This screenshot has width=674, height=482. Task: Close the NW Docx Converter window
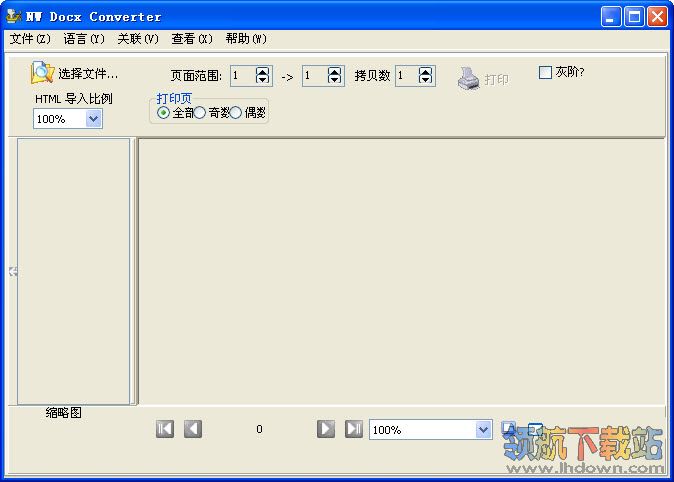[657, 17]
